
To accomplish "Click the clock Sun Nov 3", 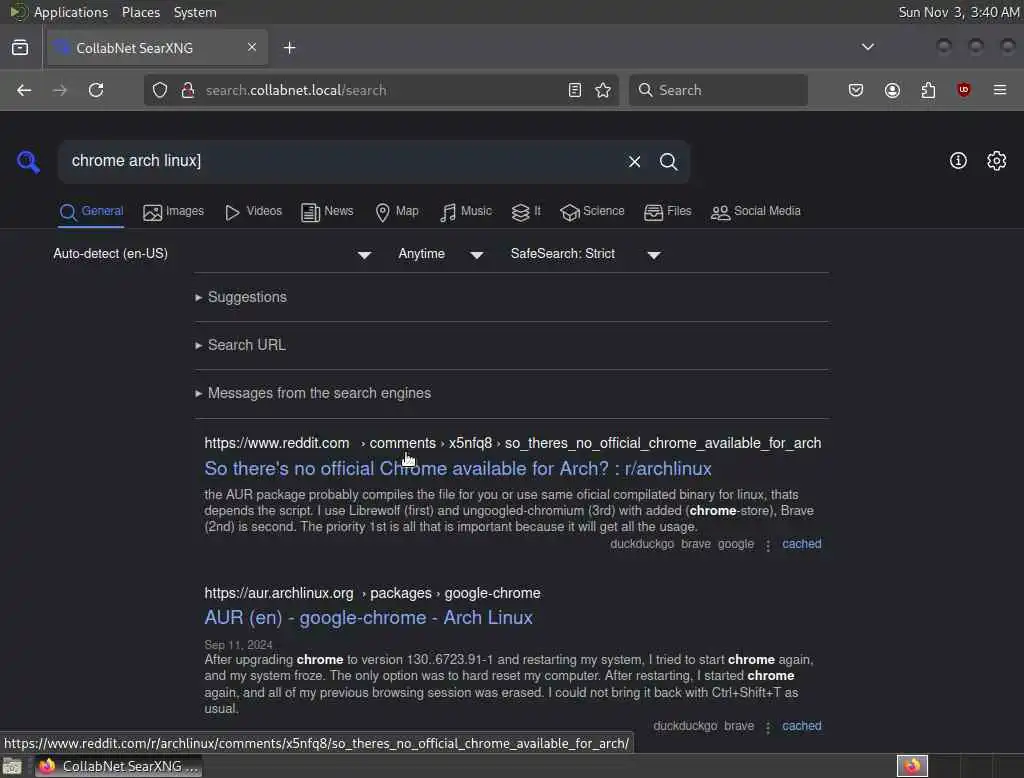I will tap(958, 12).
